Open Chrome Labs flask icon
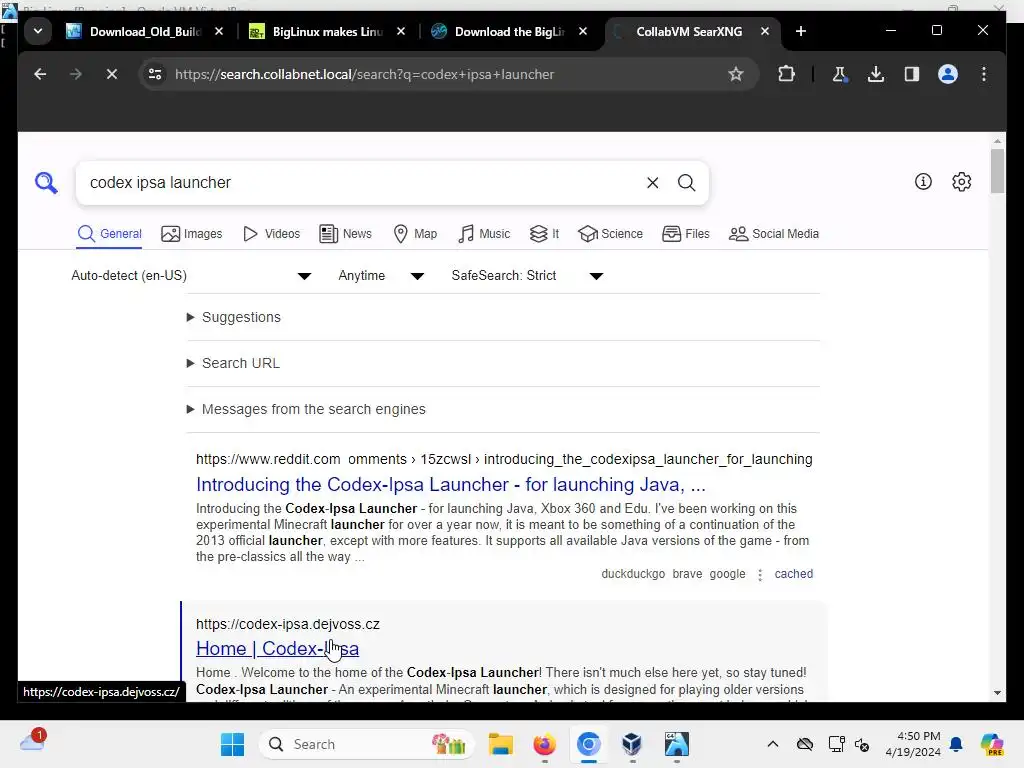Screen dimensions: 1024x768 coord(840,74)
